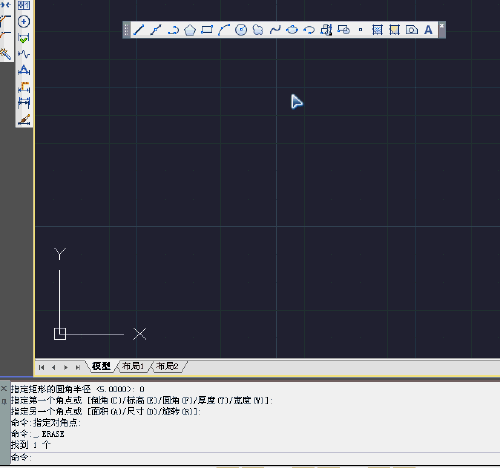Viewport: 500px width, 468px height.
Task: Switch to the 布局2 layout tab
Action: coord(167,366)
